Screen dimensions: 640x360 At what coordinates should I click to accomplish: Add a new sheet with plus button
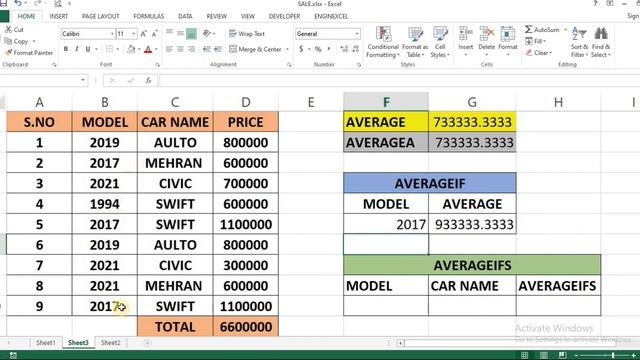point(147,343)
